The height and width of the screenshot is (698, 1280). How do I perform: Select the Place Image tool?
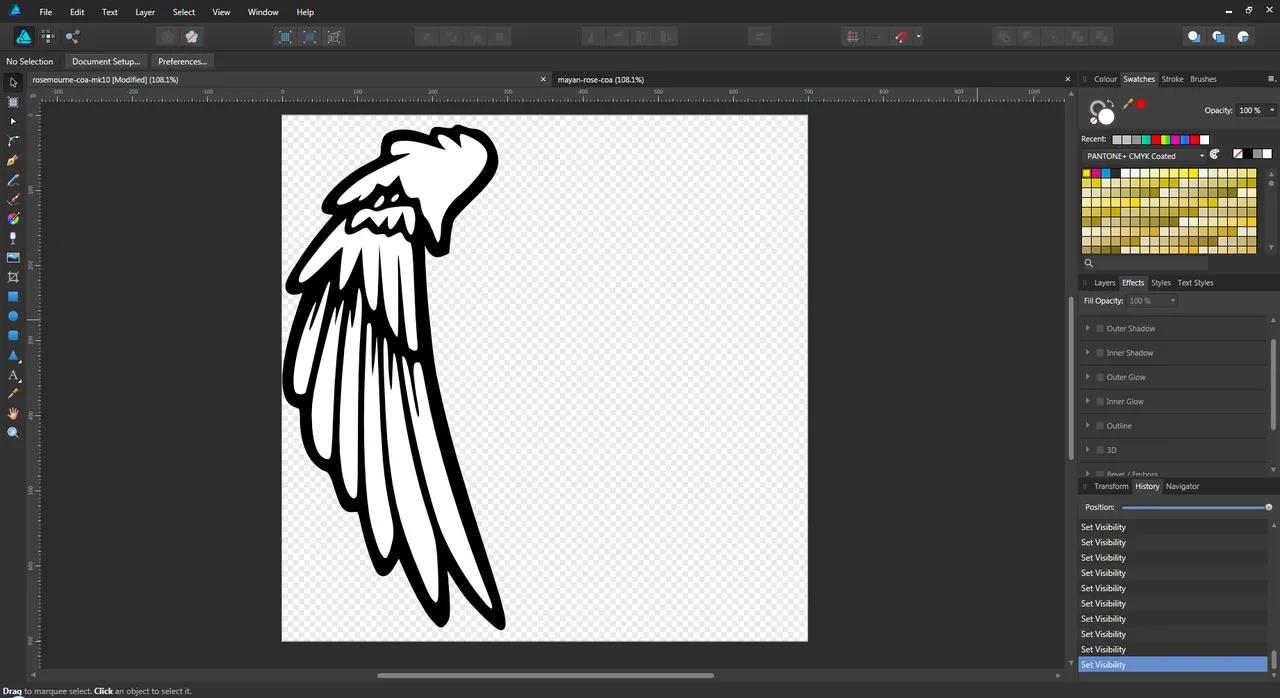(13, 257)
